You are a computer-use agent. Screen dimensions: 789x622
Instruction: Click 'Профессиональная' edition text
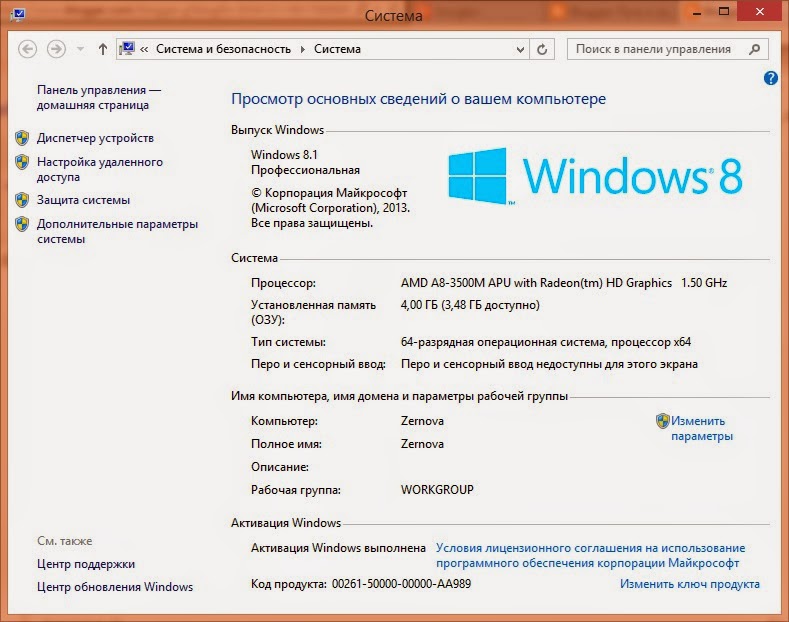(305, 170)
